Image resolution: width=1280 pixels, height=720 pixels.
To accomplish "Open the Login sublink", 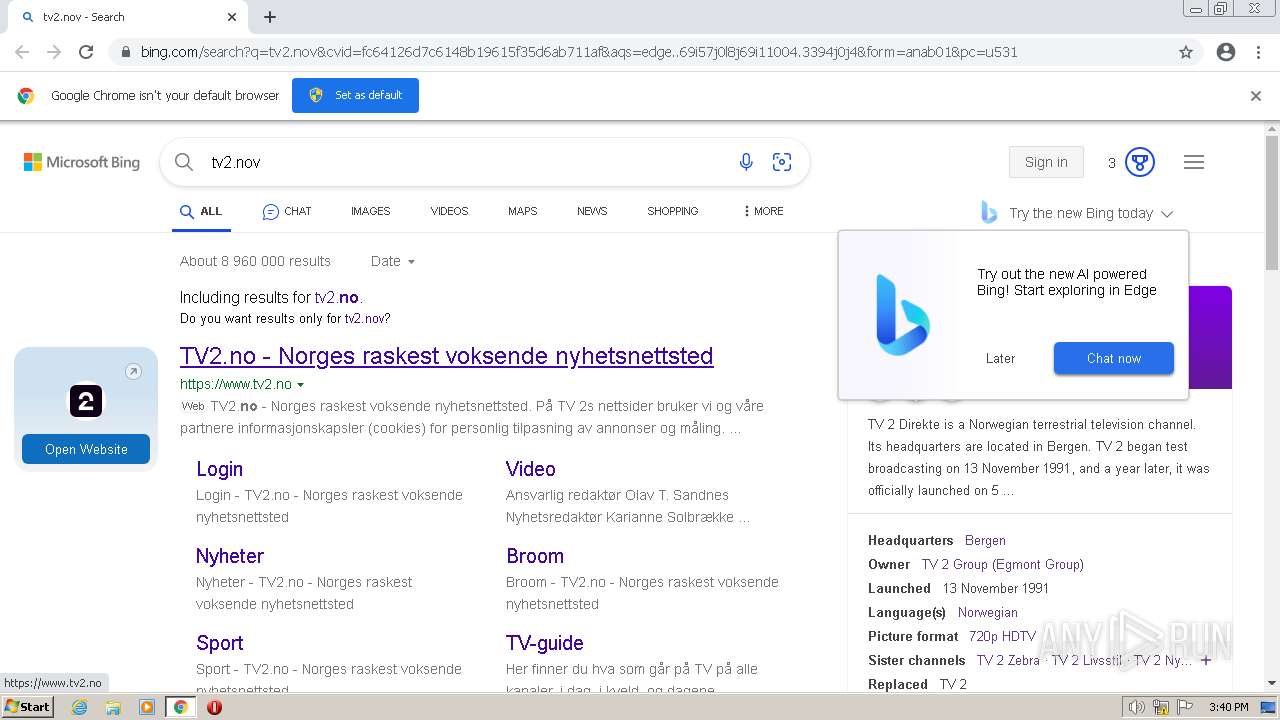I will [219, 469].
